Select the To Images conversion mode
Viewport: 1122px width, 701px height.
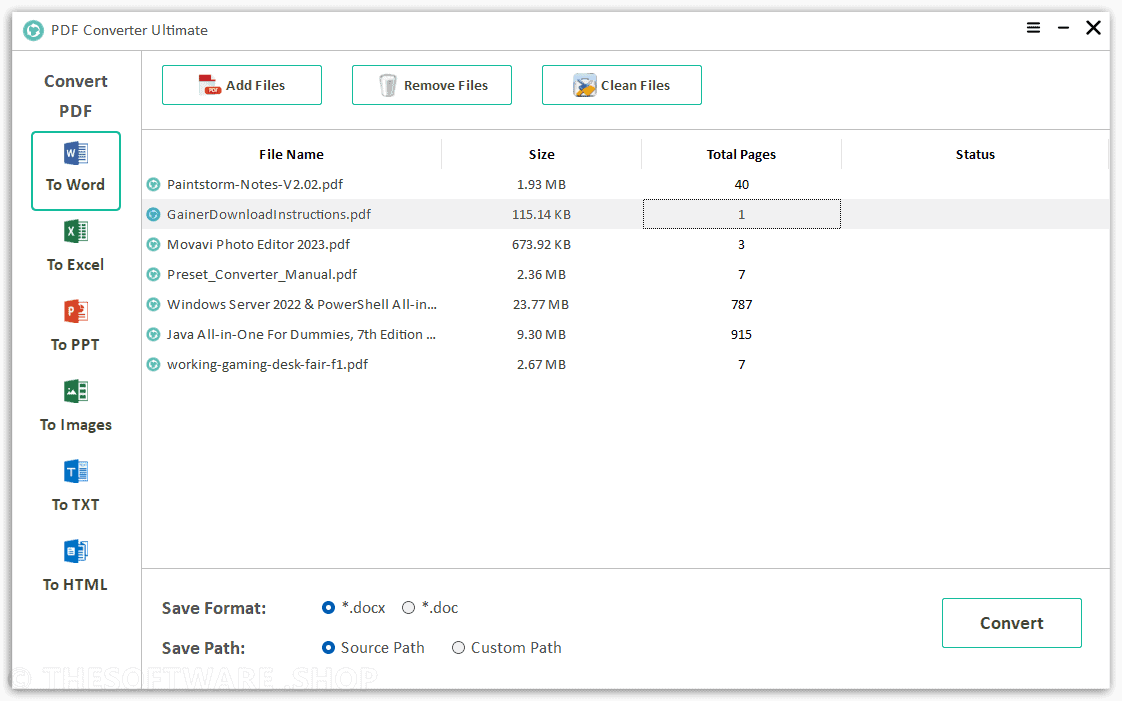[x=76, y=407]
